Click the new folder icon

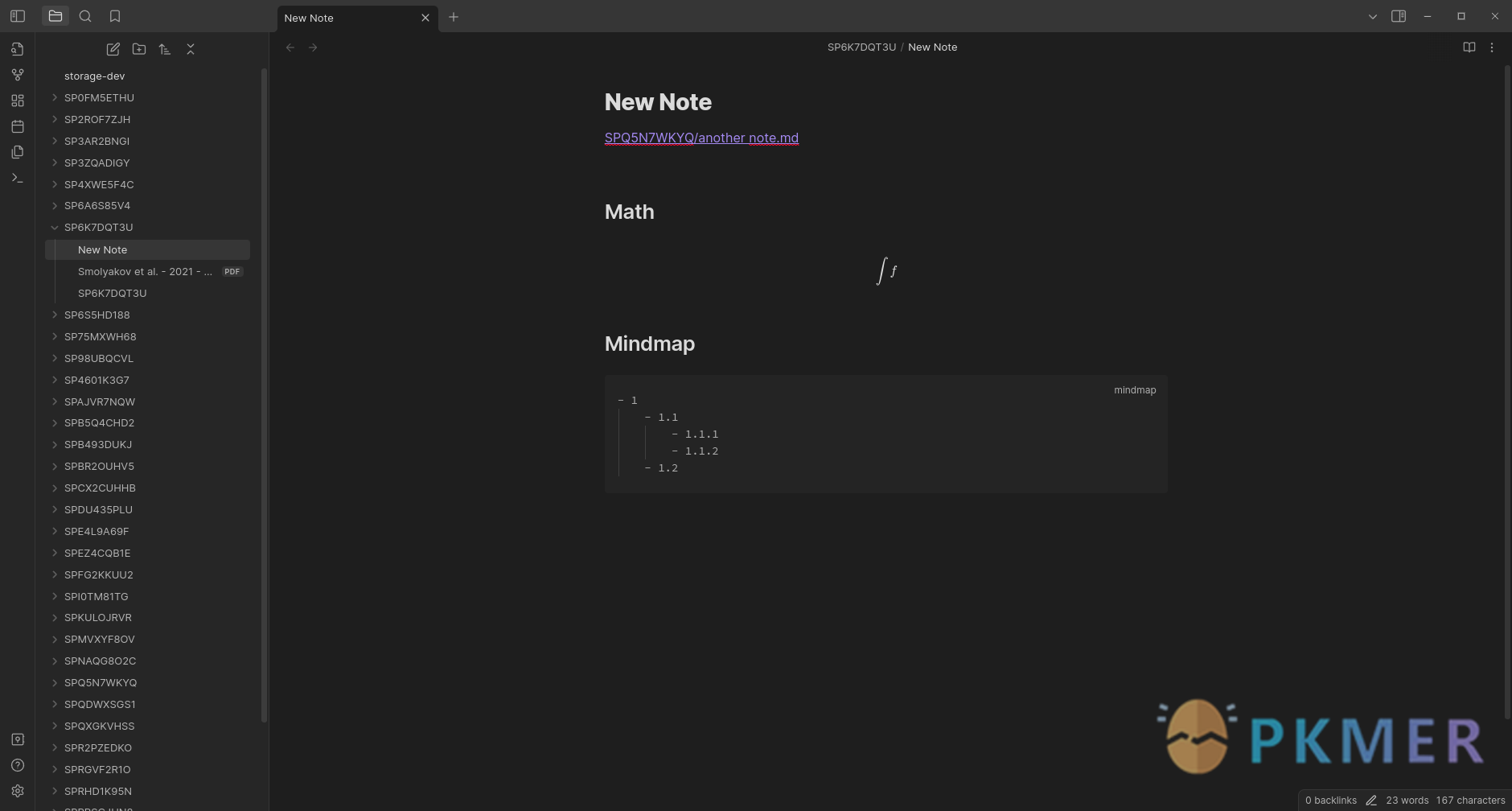[x=139, y=49]
